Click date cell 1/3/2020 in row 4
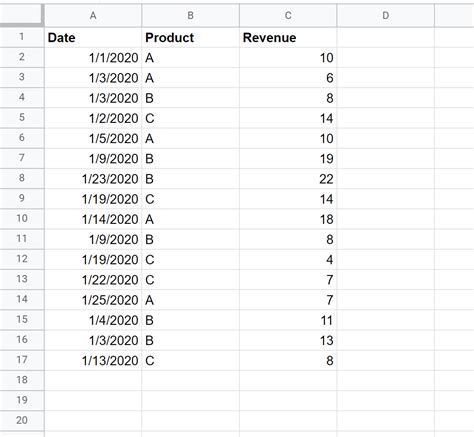Viewport: 474px width, 437px height. click(93, 98)
